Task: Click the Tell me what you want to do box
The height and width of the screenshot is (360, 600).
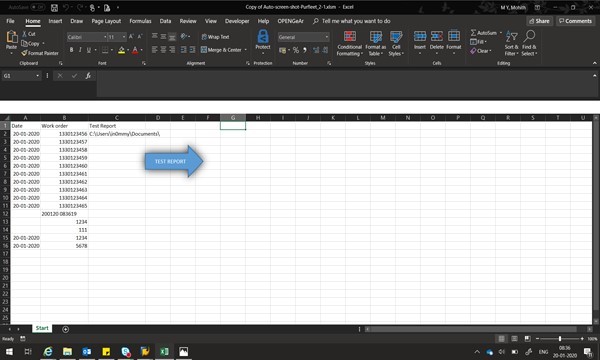Action: click(352, 21)
